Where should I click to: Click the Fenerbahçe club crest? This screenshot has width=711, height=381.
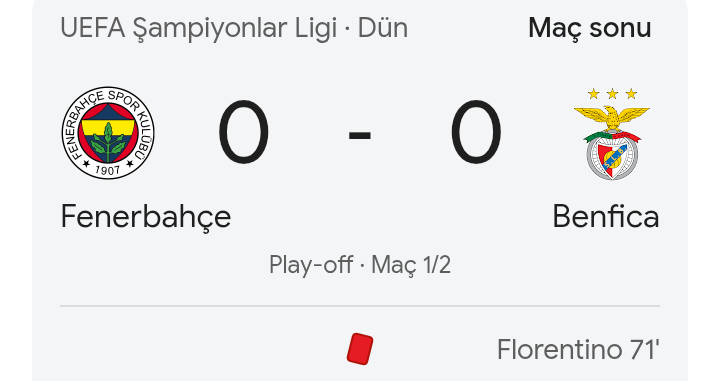[x=108, y=132]
